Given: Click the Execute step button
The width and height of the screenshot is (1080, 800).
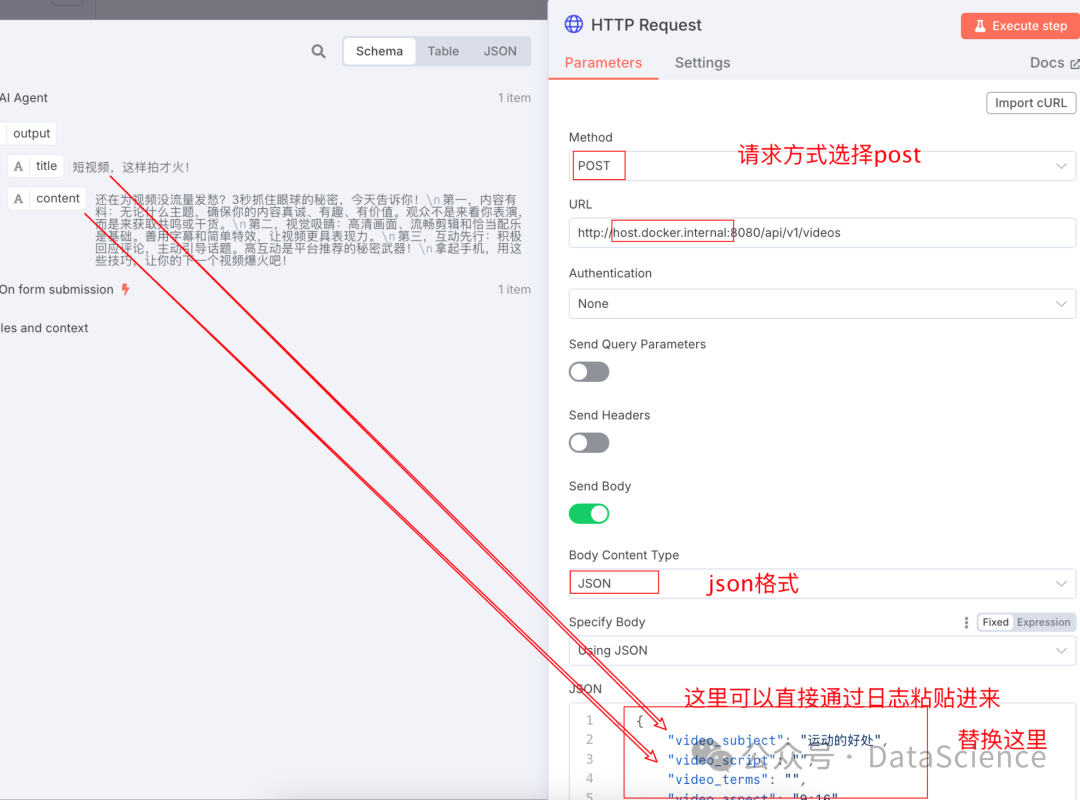Looking at the screenshot, I should click(x=1021, y=26).
